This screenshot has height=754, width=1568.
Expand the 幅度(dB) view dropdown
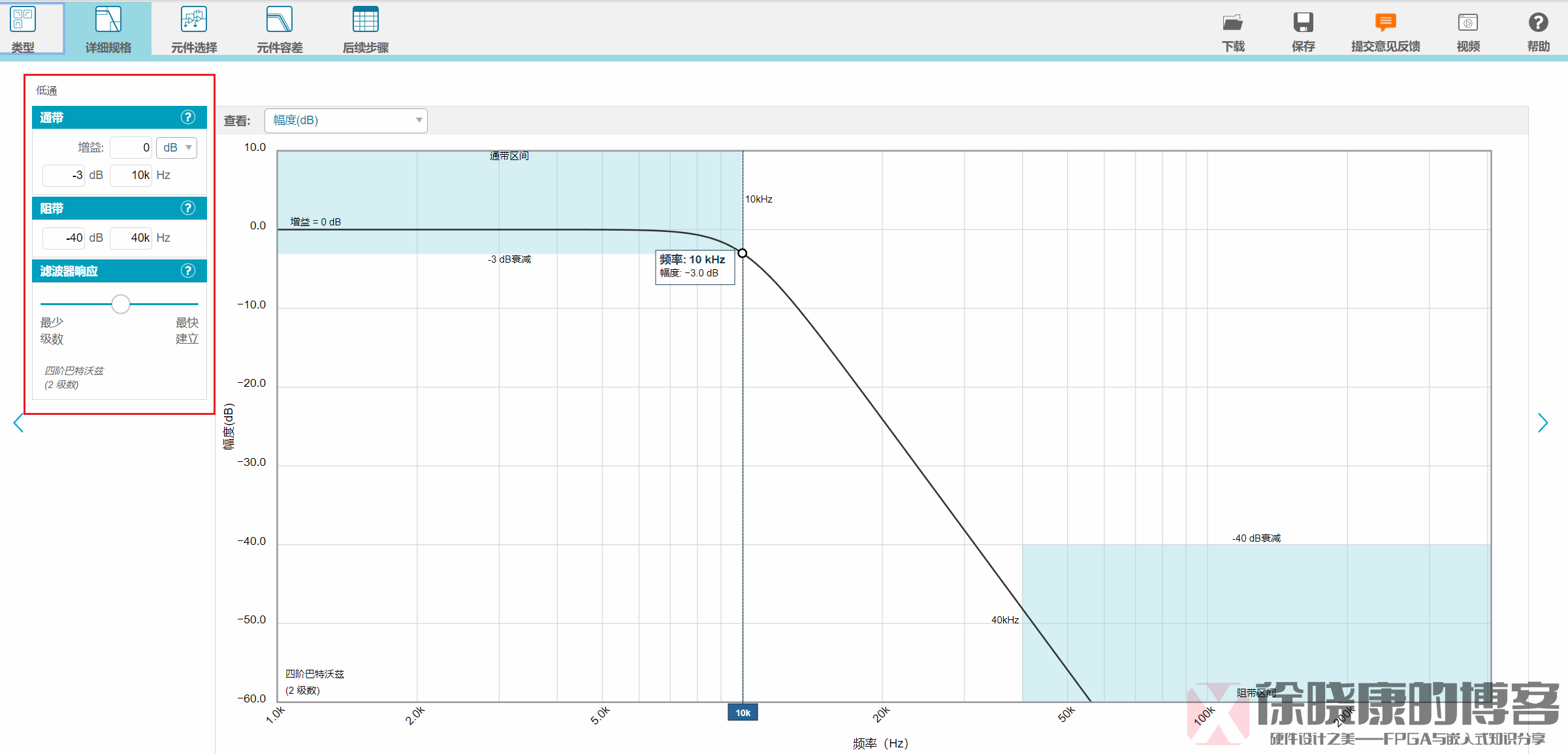(x=346, y=121)
